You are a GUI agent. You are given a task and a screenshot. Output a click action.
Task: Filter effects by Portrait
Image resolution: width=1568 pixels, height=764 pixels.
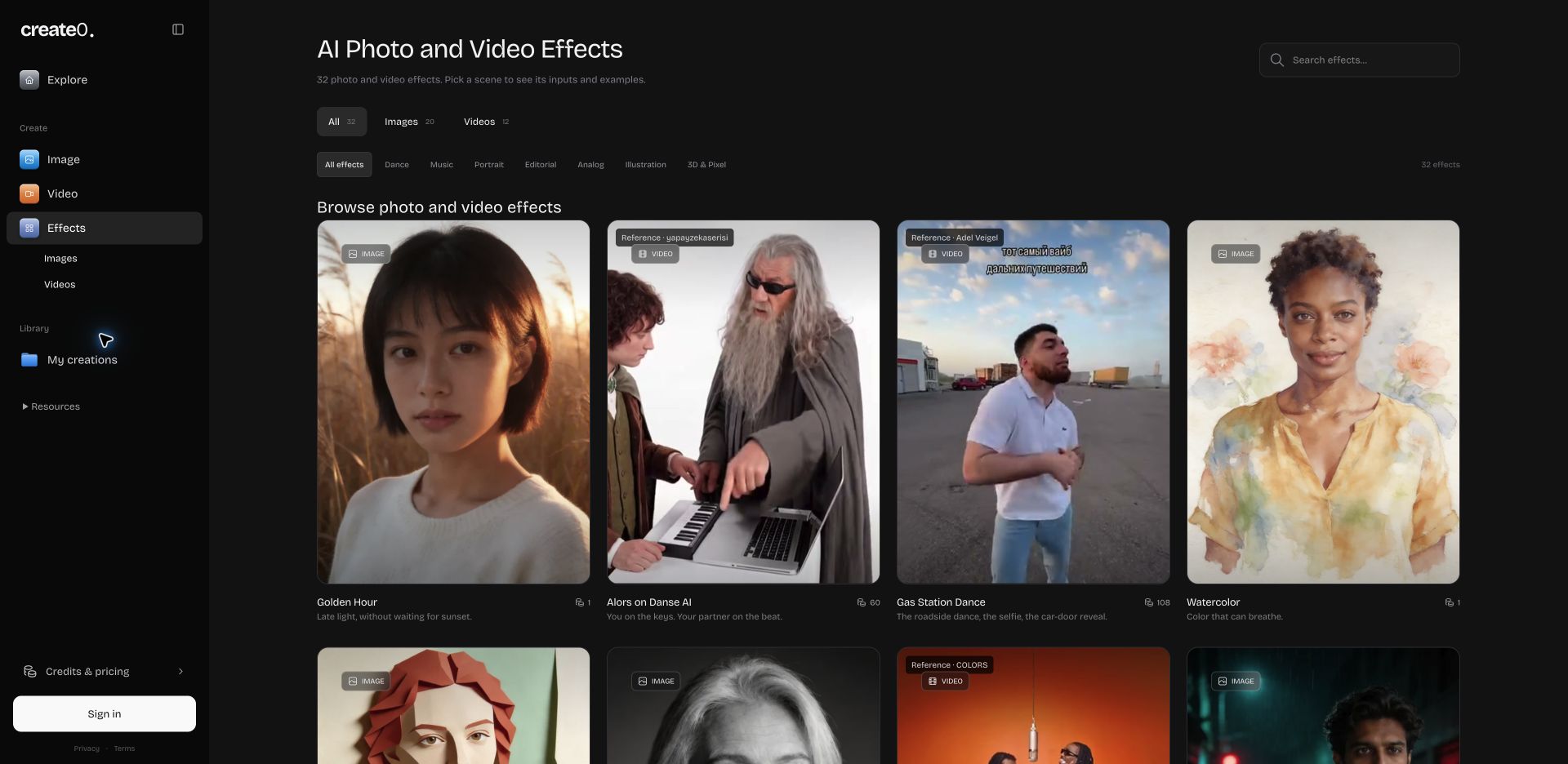[x=489, y=165]
